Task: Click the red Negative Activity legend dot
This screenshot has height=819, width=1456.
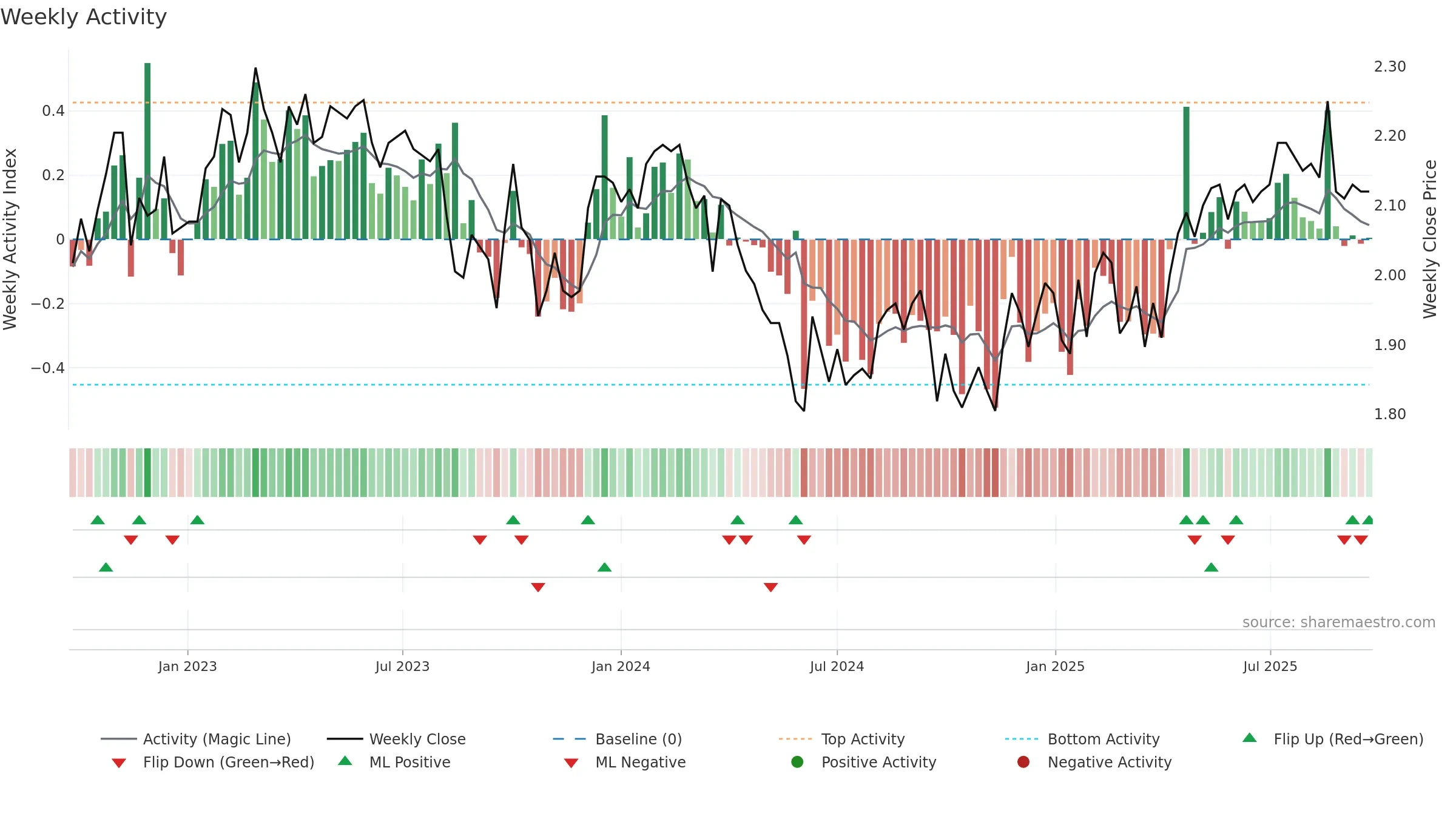Action: 1023,762
